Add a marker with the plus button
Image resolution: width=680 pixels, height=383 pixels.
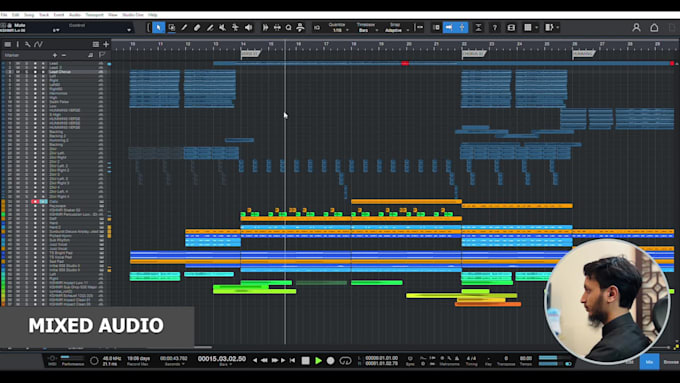(x=55, y=55)
